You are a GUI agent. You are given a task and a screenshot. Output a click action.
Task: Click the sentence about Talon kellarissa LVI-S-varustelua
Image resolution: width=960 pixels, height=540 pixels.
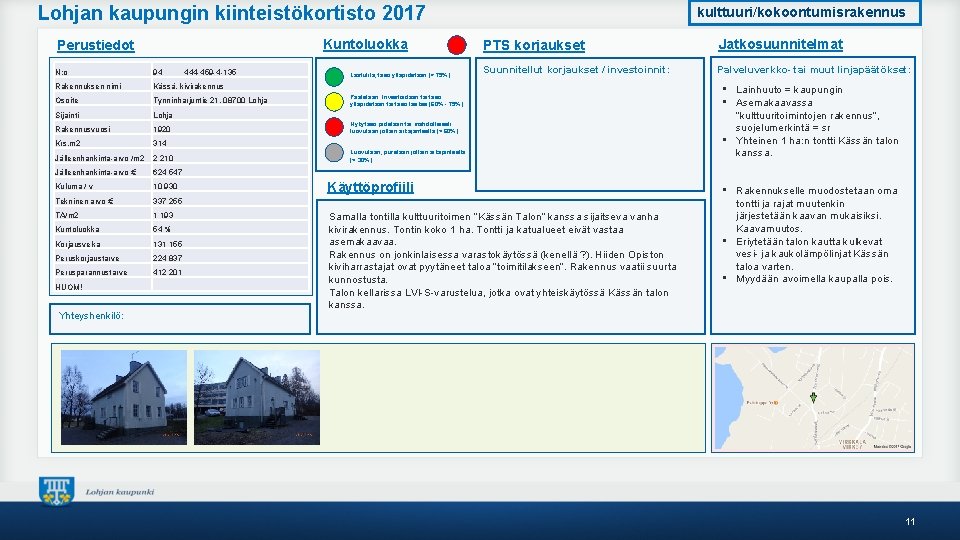[x=499, y=298]
